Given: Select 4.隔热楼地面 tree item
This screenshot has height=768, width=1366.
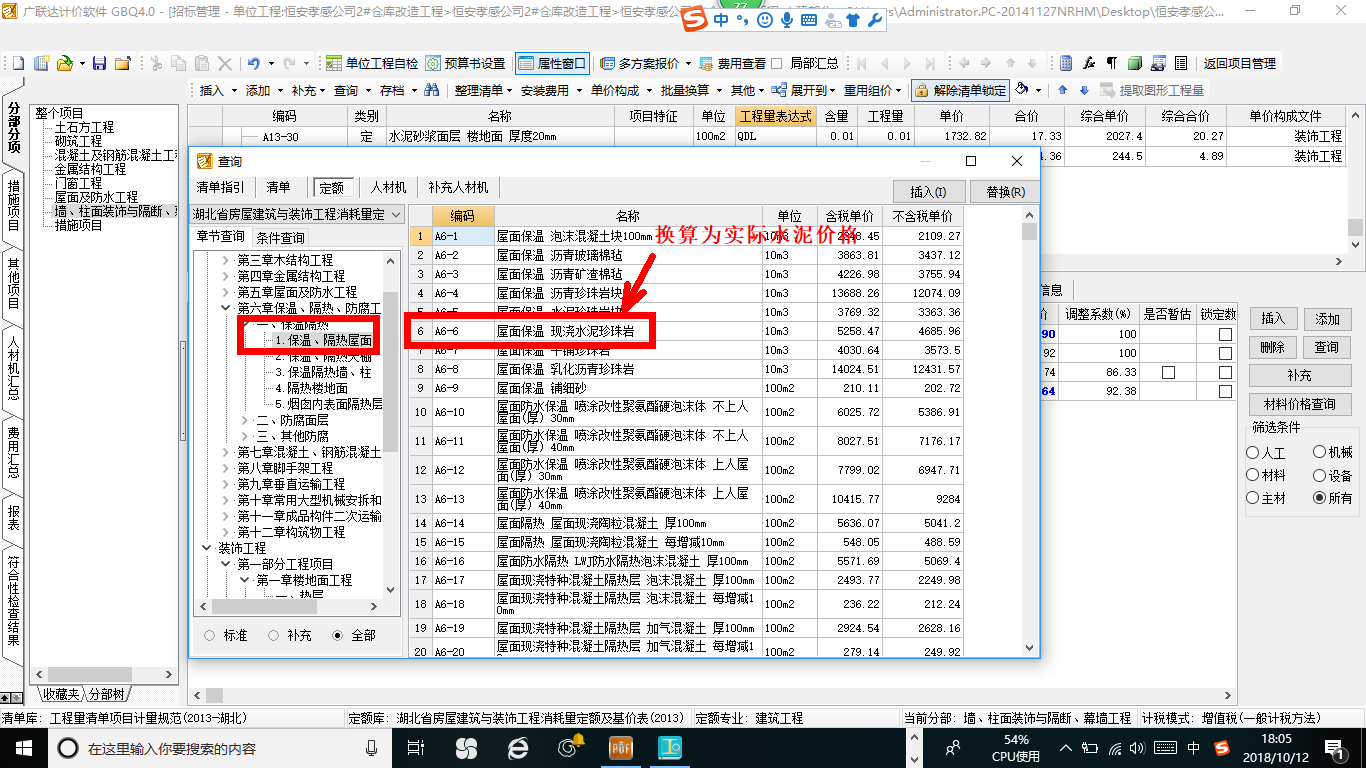Looking at the screenshot, I should 311,388.
